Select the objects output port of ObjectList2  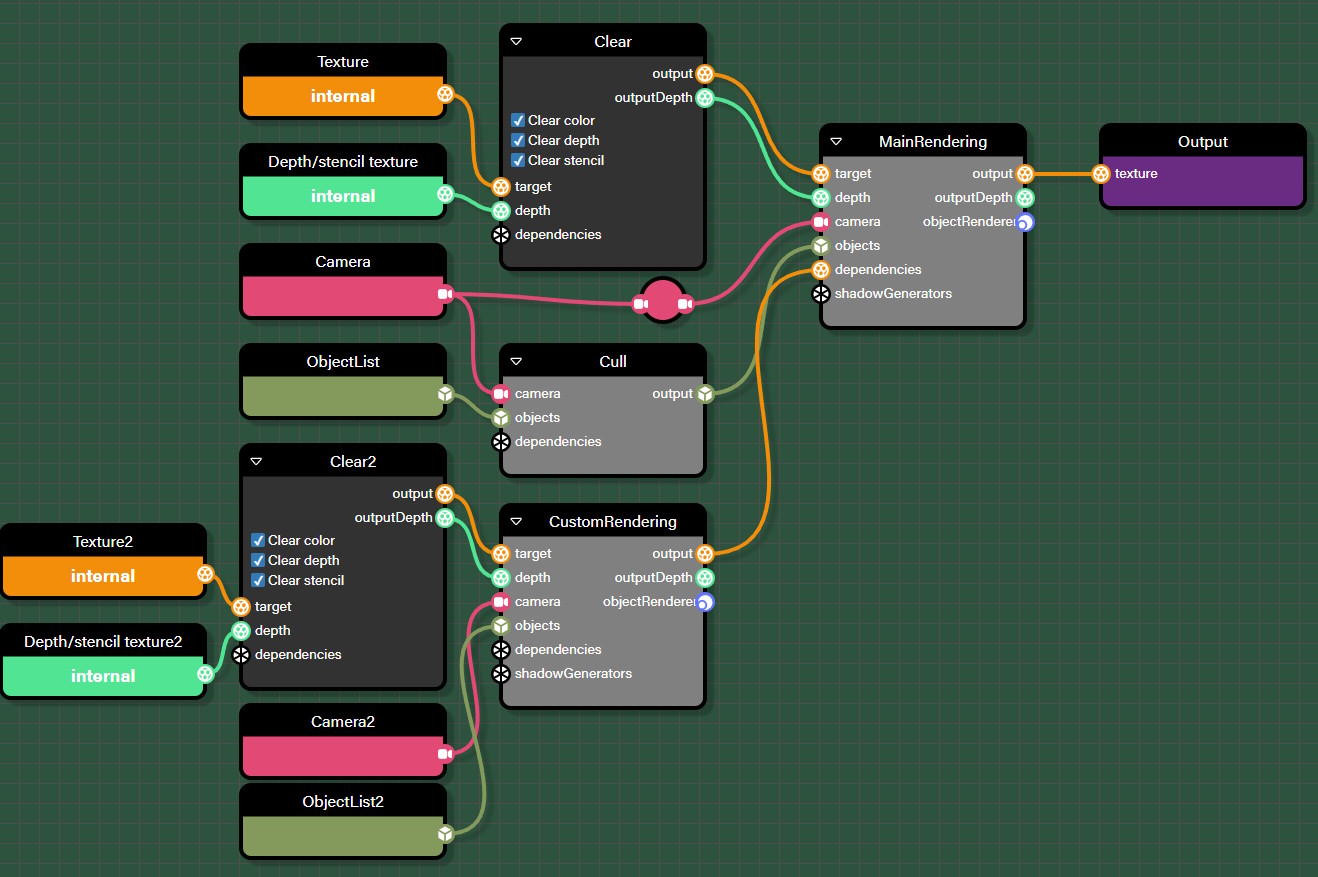click(445, 834)
